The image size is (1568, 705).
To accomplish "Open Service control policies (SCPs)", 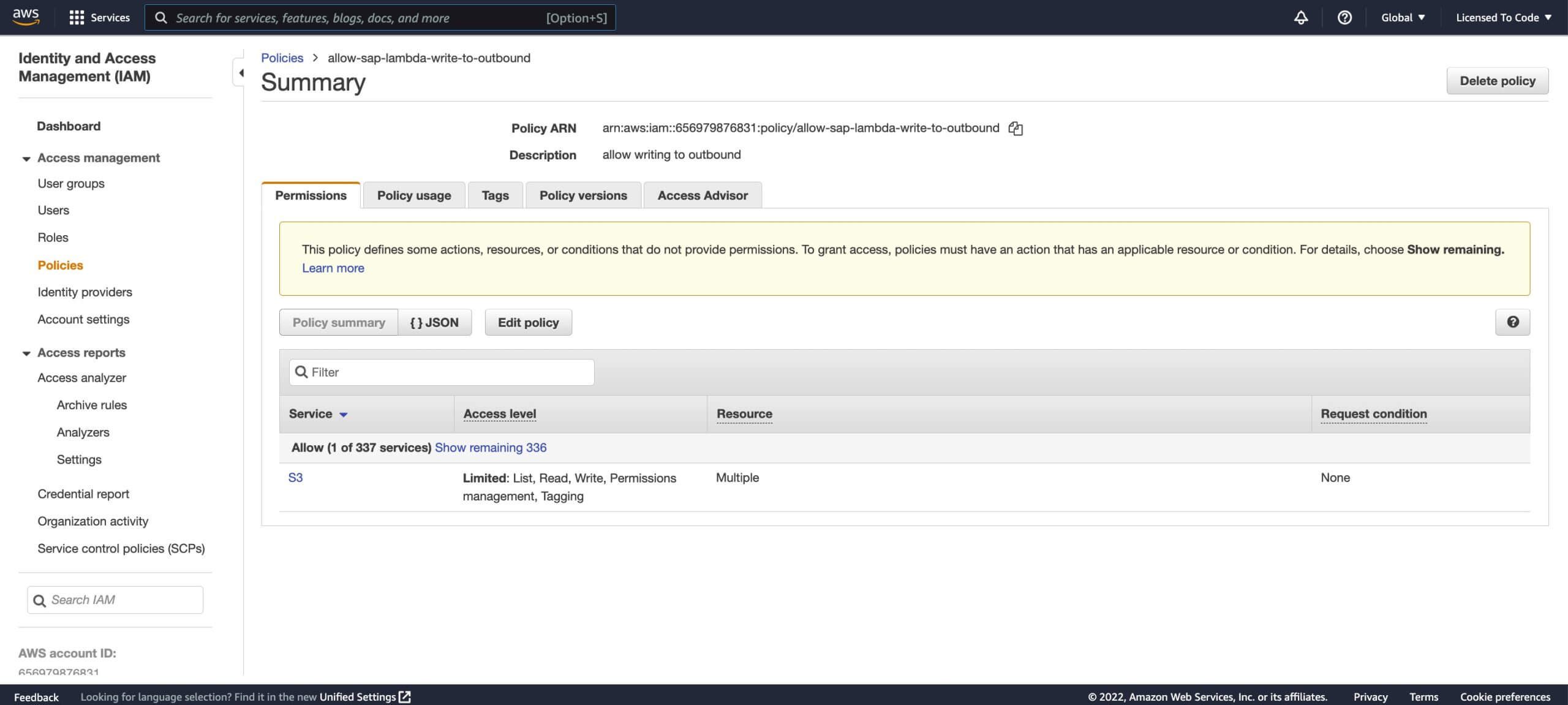I will [x=121, y=548].
